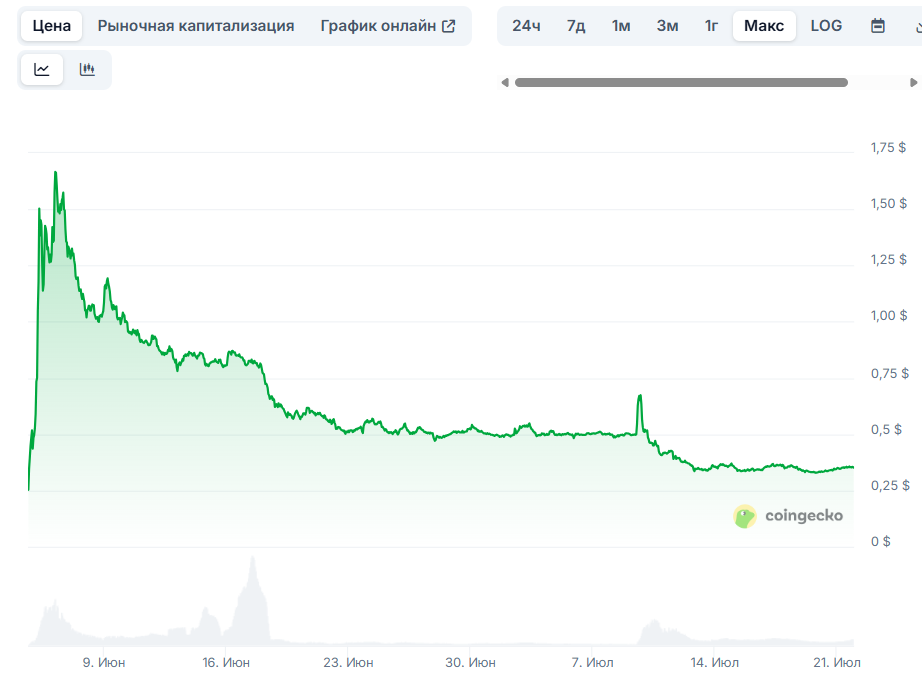Click the 9. Июн date label
The height and width of the screenshot is (689, 924).
(x=104, y=662)
